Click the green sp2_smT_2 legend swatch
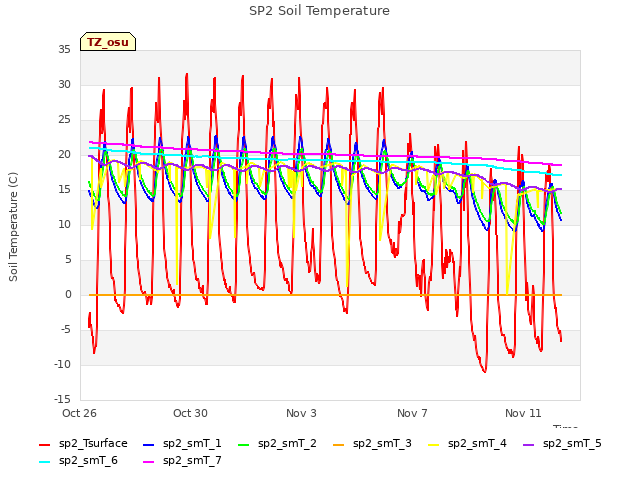Viewport: 640px width, 480px height. [244, 445]
